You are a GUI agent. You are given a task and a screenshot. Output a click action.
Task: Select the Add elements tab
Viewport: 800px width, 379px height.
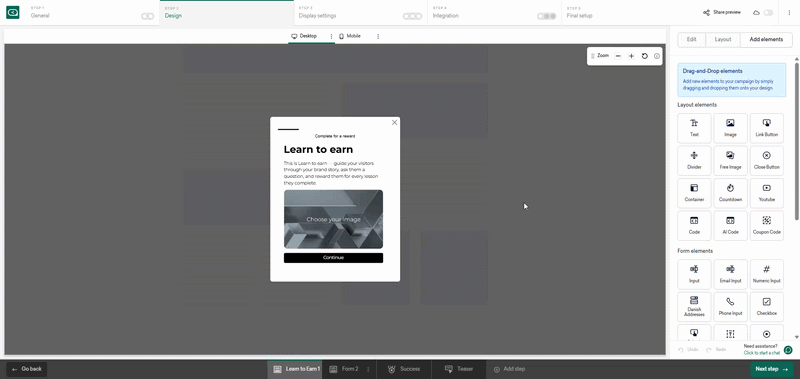click(x=766, y=39)
